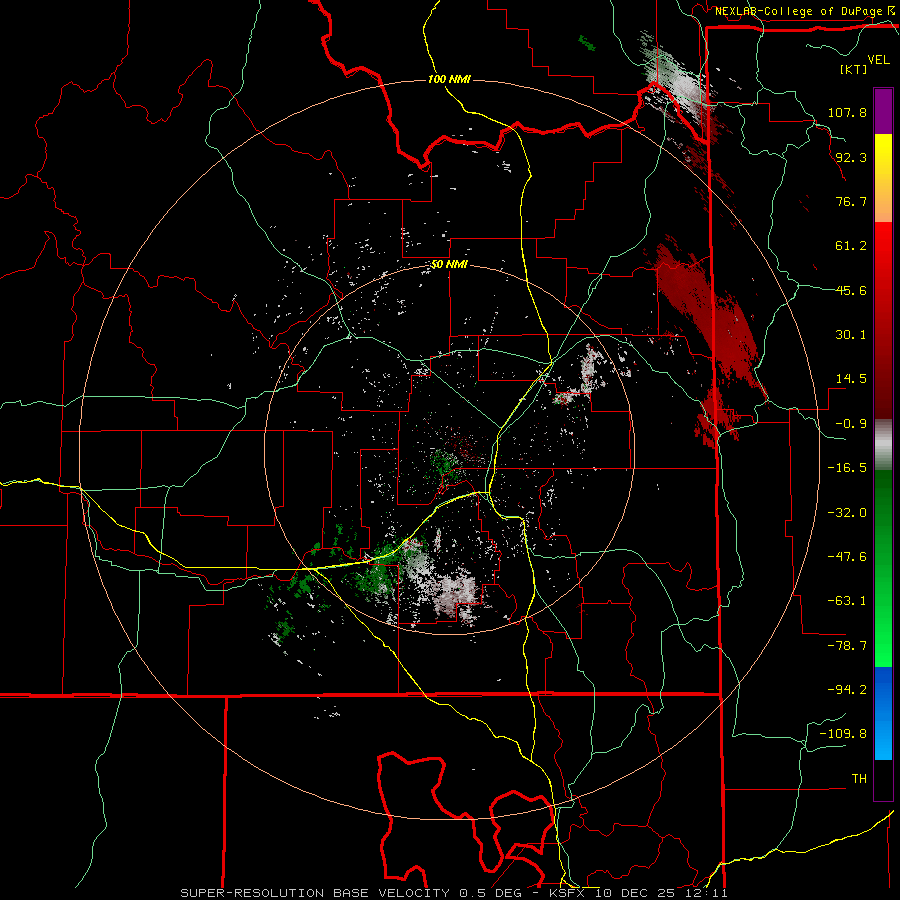The image size is (900, 900).
Task: Click the -32.0 legend value
Action: (x=847, y=513)
